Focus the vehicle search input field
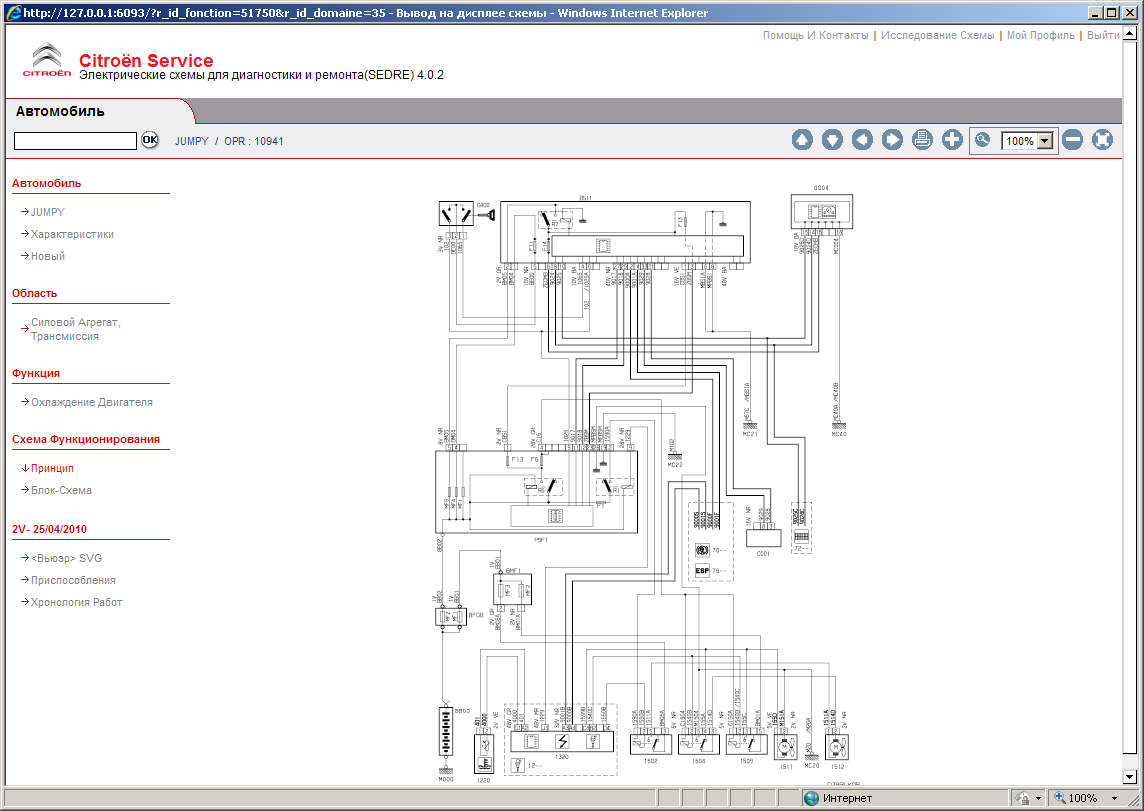The image size is (1144, 811). 75,141
